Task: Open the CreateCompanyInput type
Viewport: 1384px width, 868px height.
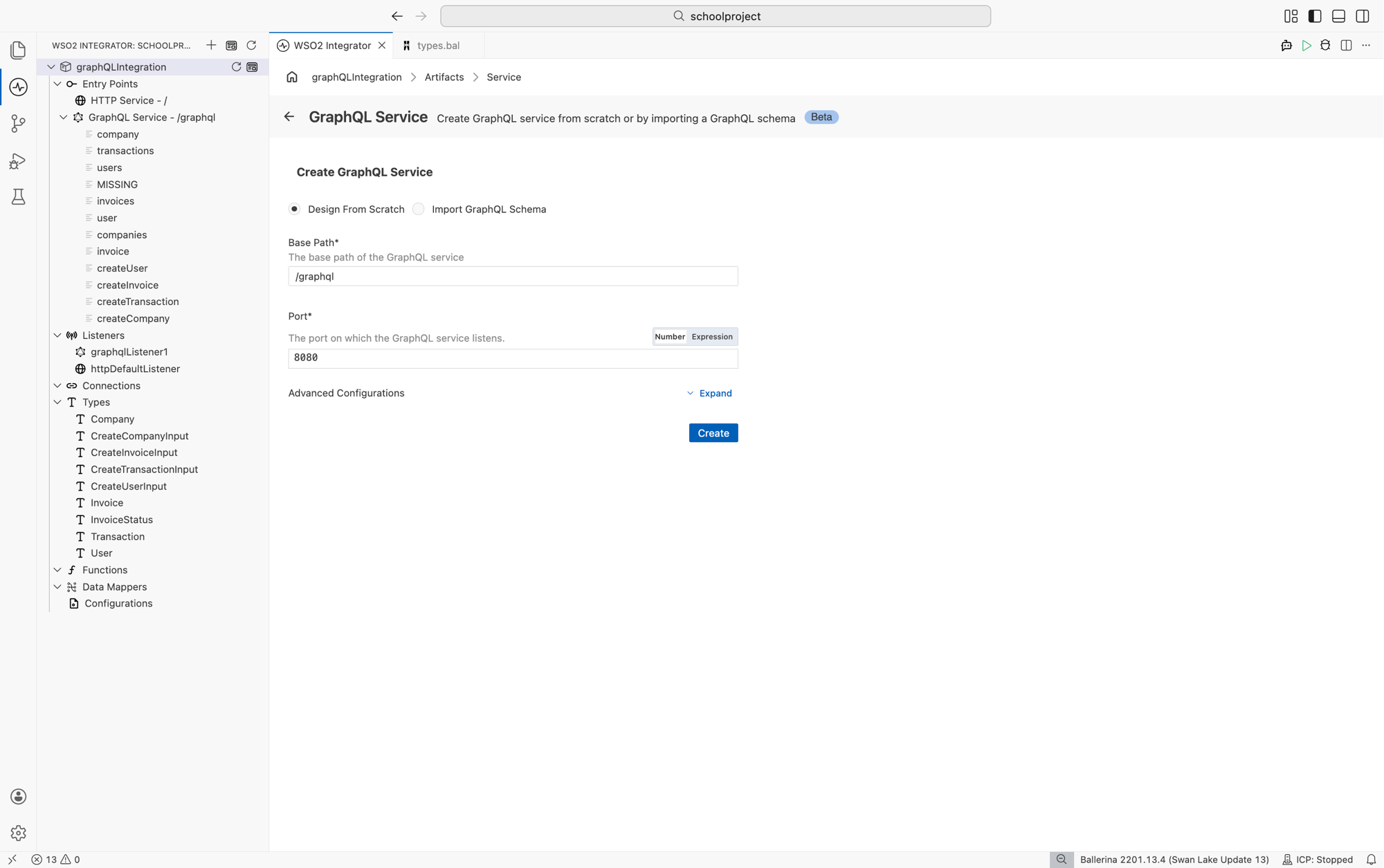Action: coord(140,436)
